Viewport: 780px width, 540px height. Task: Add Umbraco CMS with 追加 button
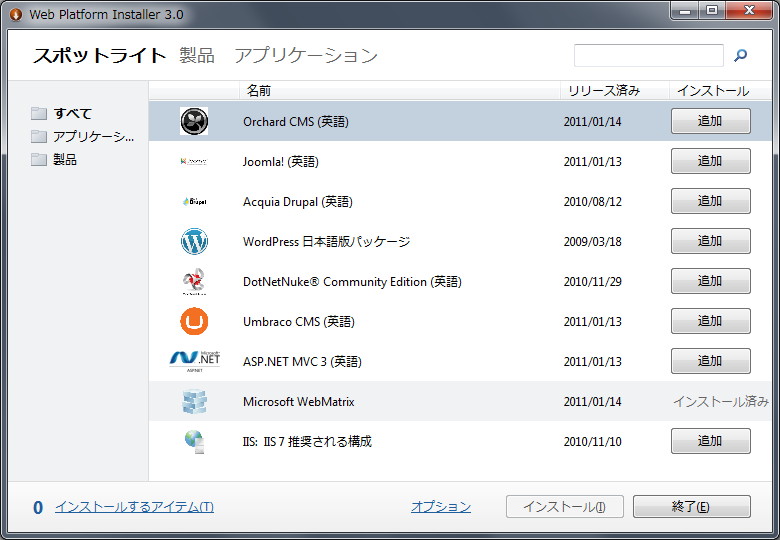(x=710, y=321)
